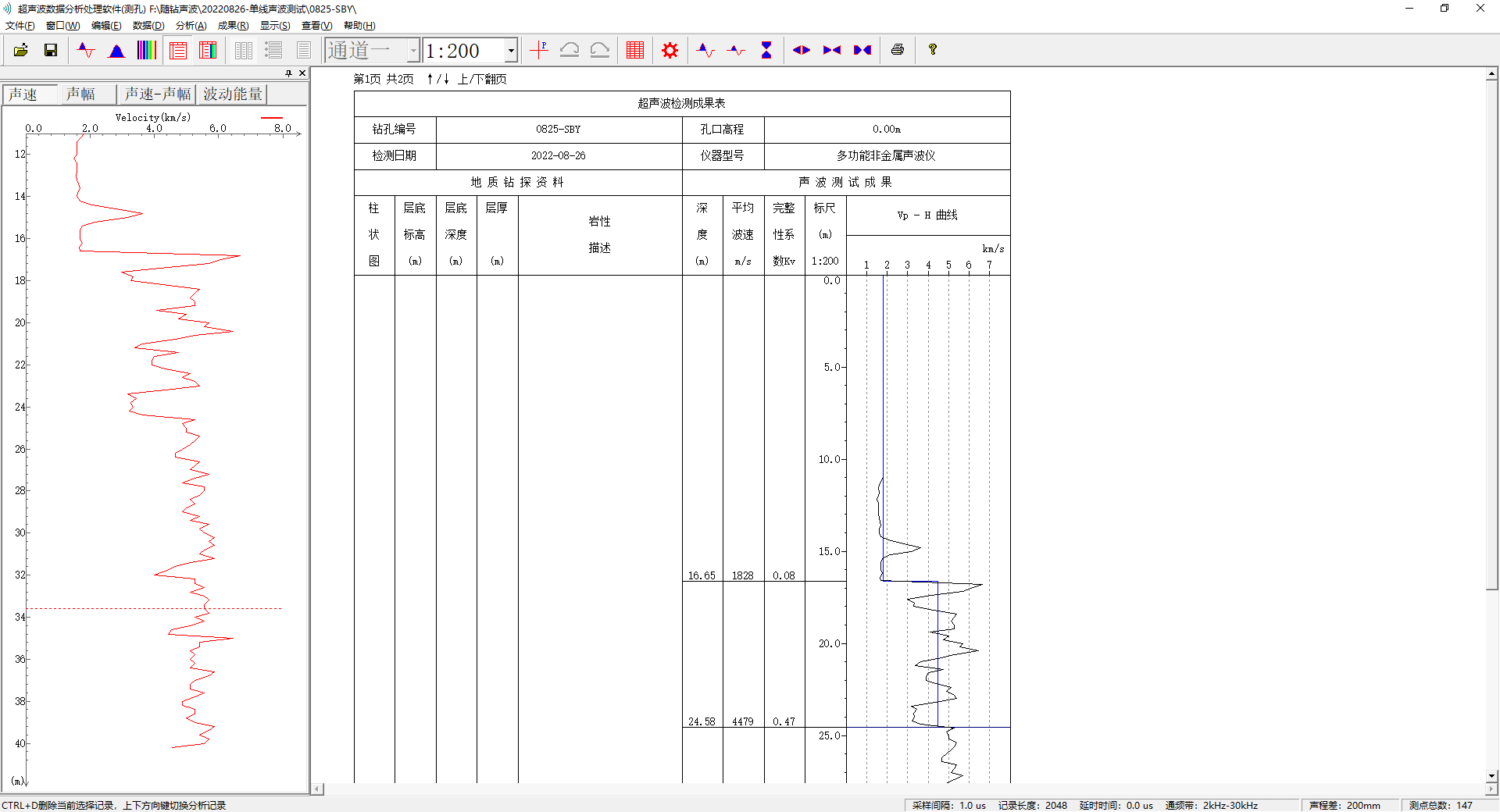
Task: Click the vertical scrollbar down arrow
Action: [x=1491, y=776]
